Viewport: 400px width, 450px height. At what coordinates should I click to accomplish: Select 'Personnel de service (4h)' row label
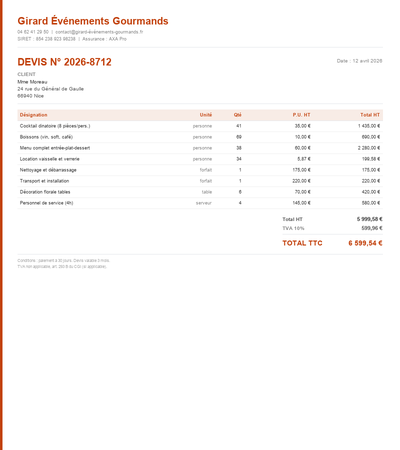[x=46, y=203]
